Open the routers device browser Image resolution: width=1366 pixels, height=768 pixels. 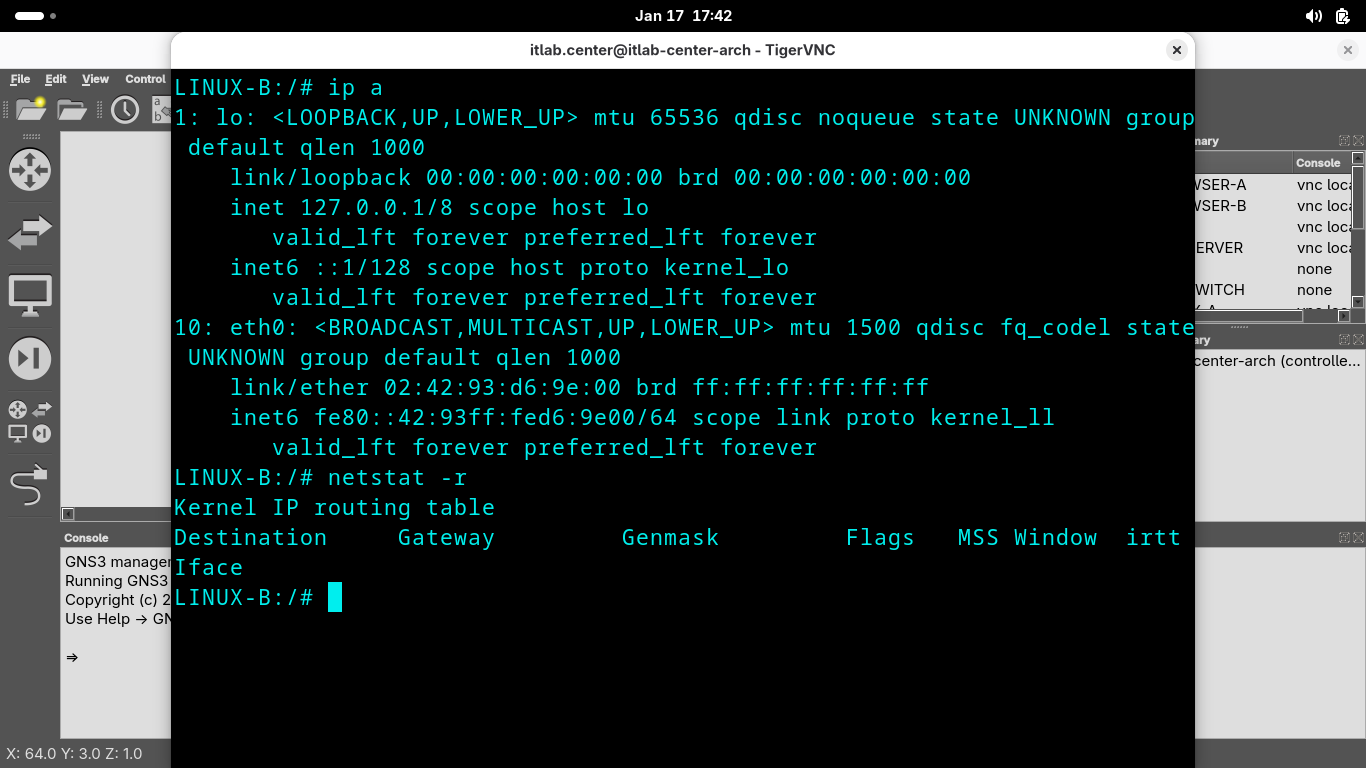coord(29,169)
